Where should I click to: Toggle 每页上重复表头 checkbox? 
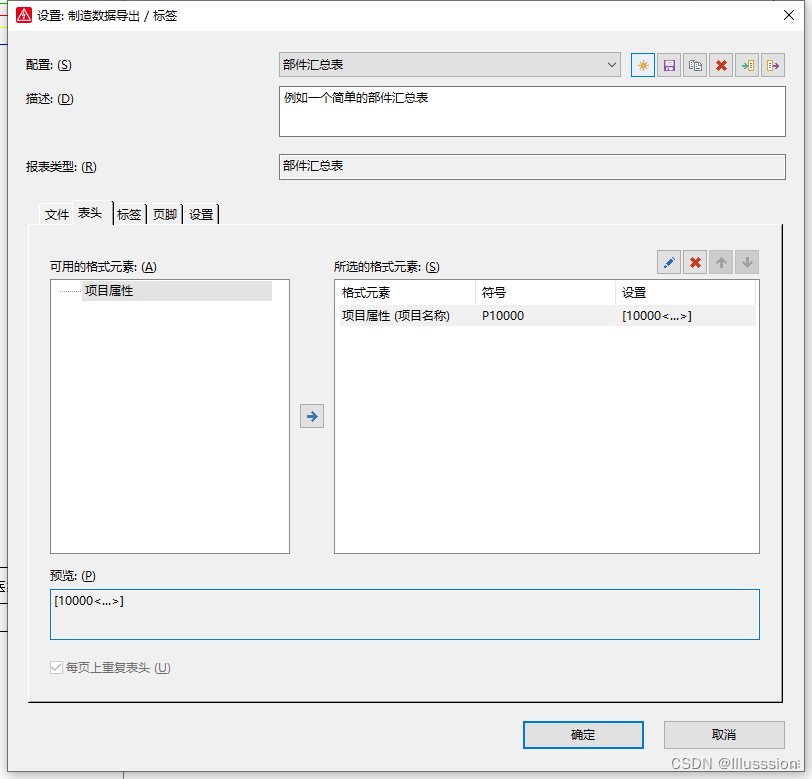(x=57, y=668)
